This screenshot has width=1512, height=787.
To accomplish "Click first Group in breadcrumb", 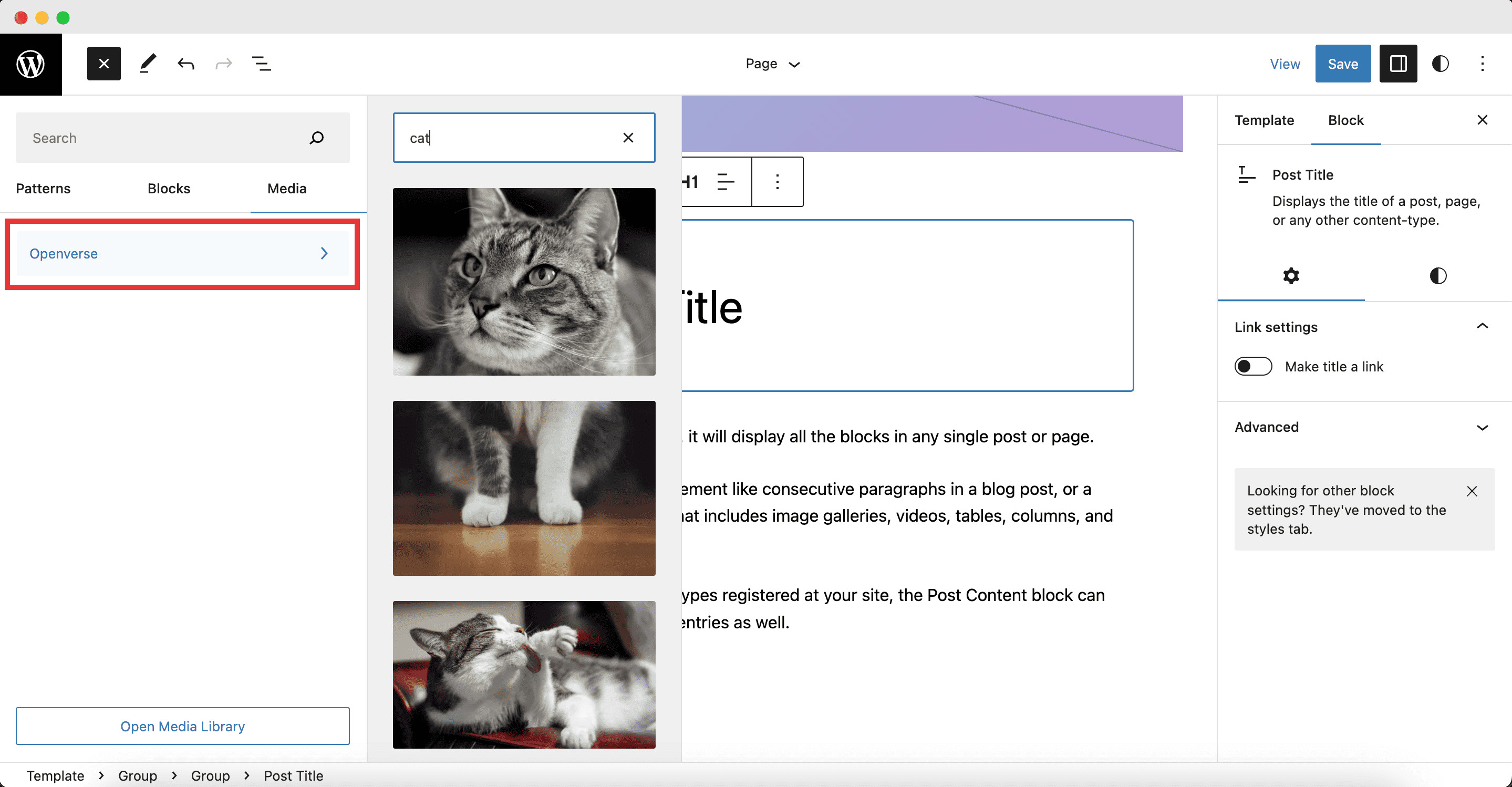I will (138, 776).
